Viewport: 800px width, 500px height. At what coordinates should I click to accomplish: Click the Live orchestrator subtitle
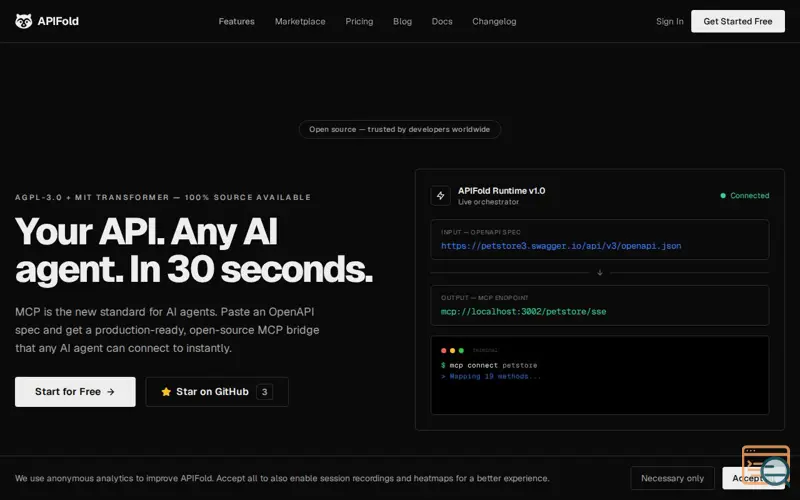pyautogui.click(x=488, y=202)
